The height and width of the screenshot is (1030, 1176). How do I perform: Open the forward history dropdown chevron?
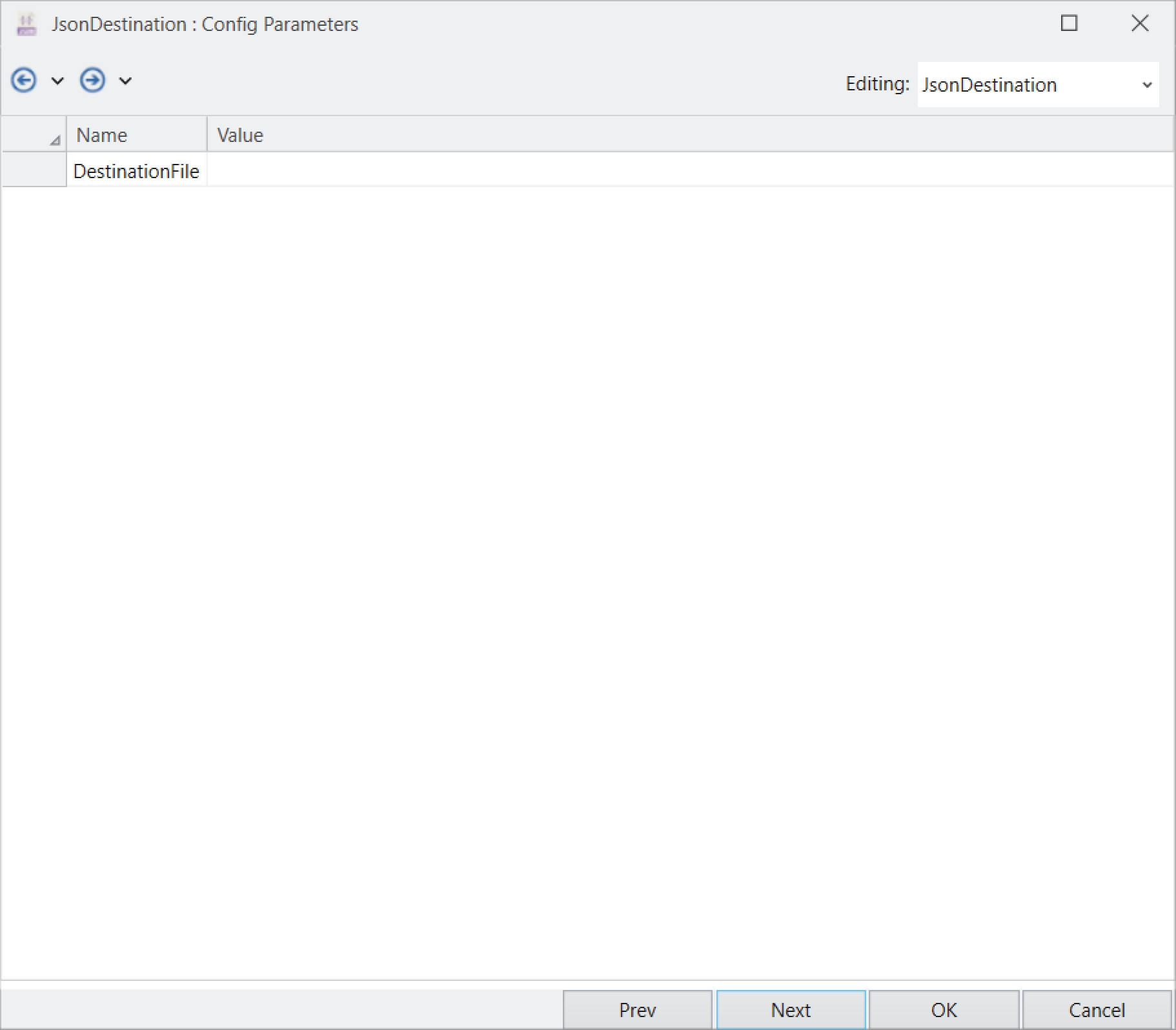click(x=125, y=81)
